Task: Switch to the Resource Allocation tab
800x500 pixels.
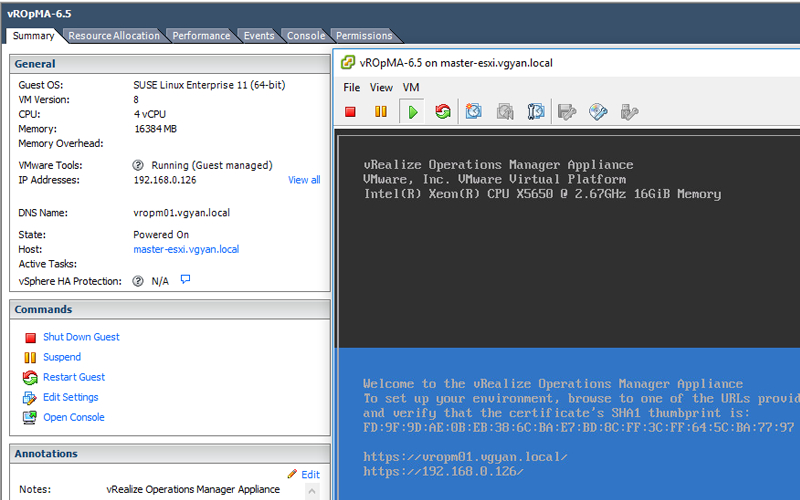Action: [x=114, y=36]
